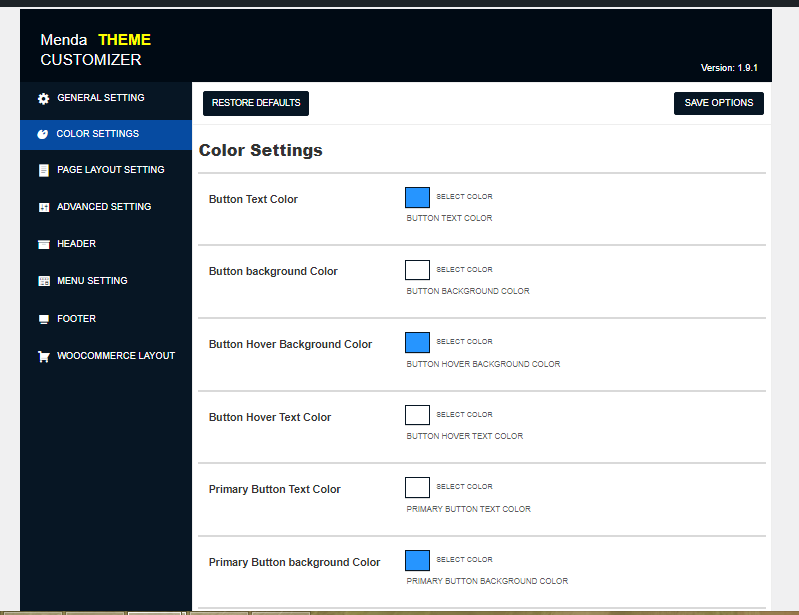Save changes with Save Options button
The image size is (799, 615).
(718, 103)
